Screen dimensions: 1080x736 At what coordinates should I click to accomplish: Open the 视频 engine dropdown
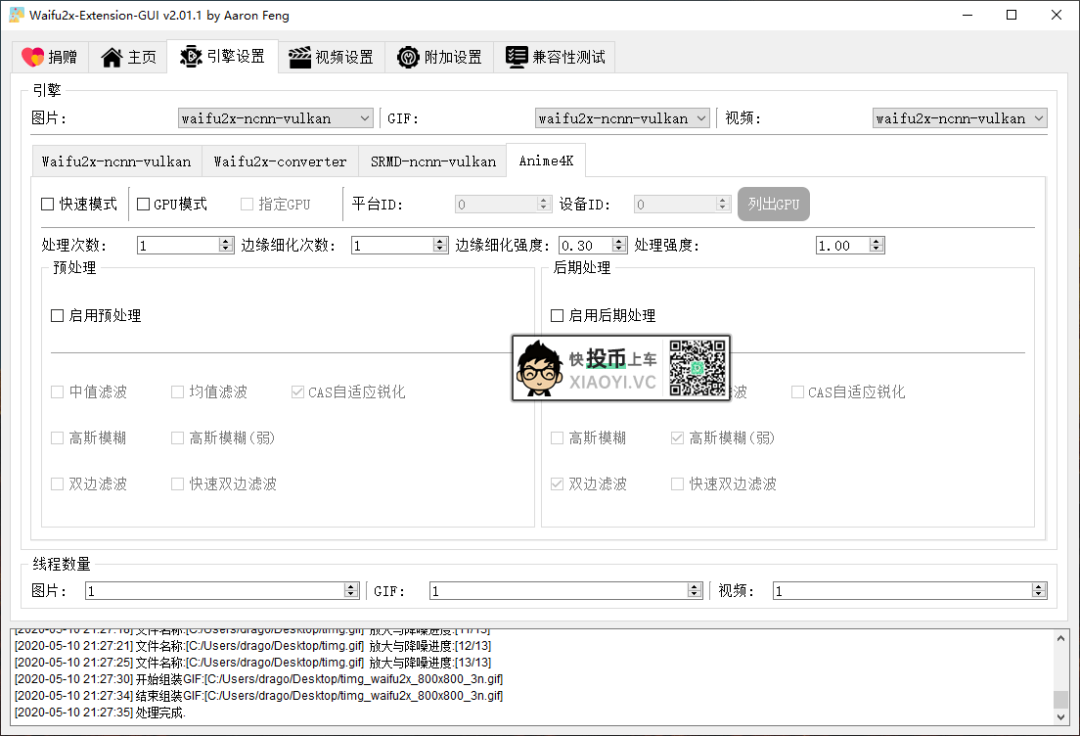point(1038,118)
